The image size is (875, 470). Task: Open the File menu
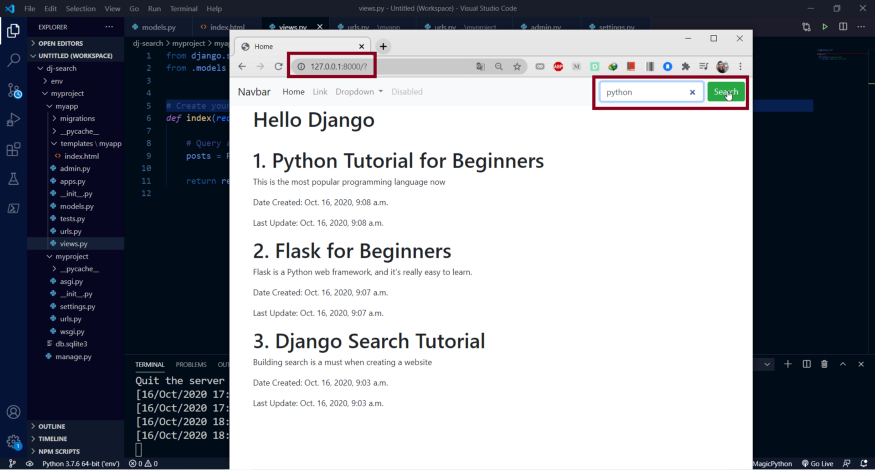(x=30, y=8)
